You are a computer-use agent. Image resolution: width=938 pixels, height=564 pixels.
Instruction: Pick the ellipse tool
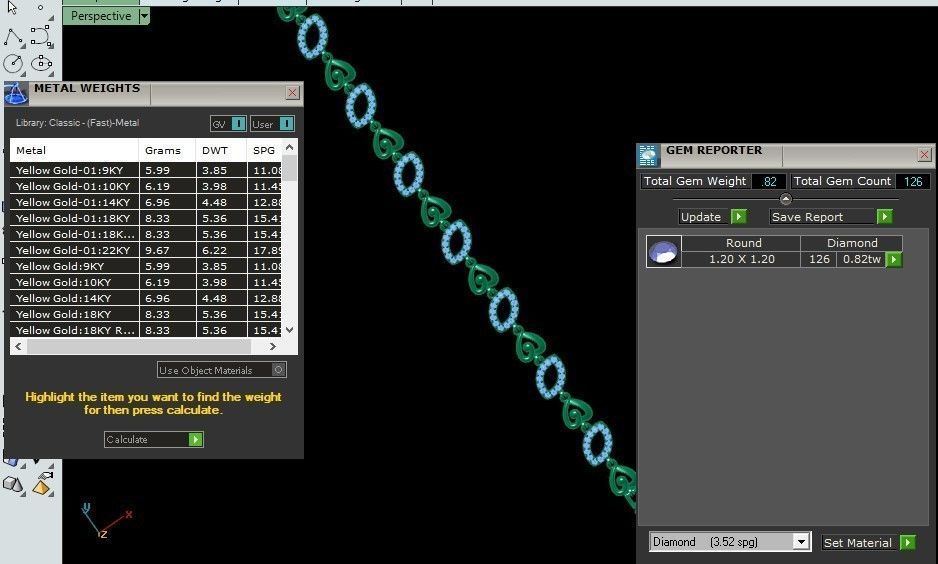[x=41, y=63]
